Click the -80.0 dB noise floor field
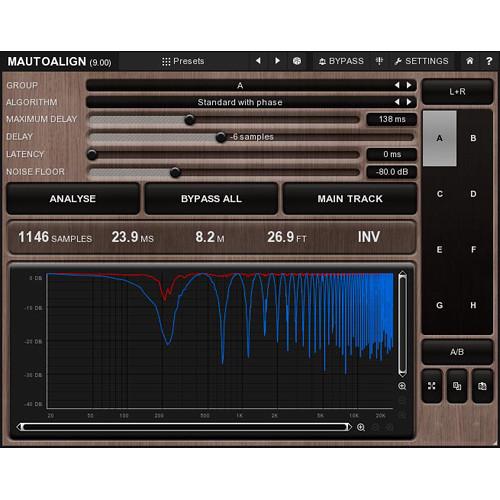This screenshot has width=500, height=500. click(x=392, y=172)
